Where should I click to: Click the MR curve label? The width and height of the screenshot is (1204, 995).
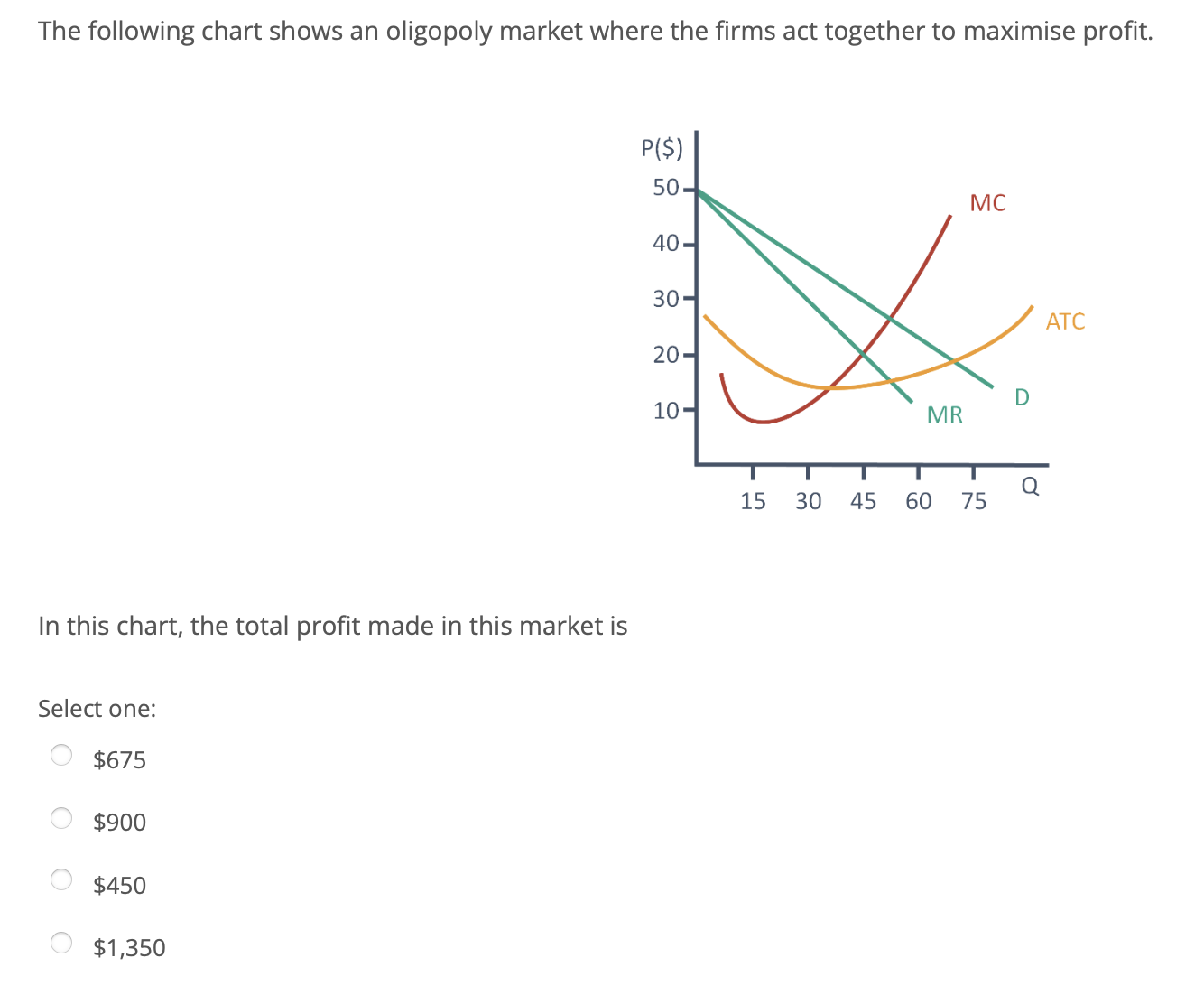click(944, 414)
